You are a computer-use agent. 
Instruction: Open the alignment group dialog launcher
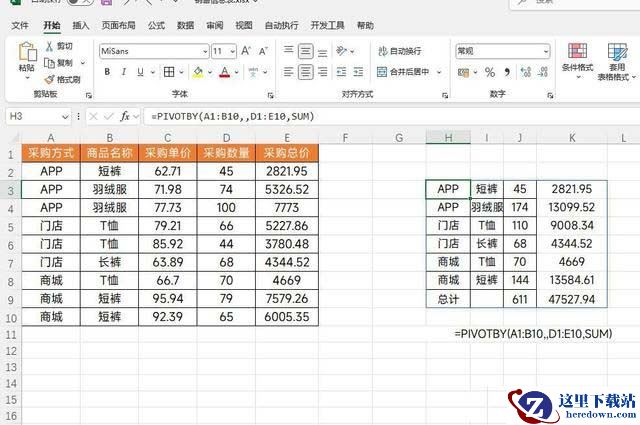pos(445,95)
